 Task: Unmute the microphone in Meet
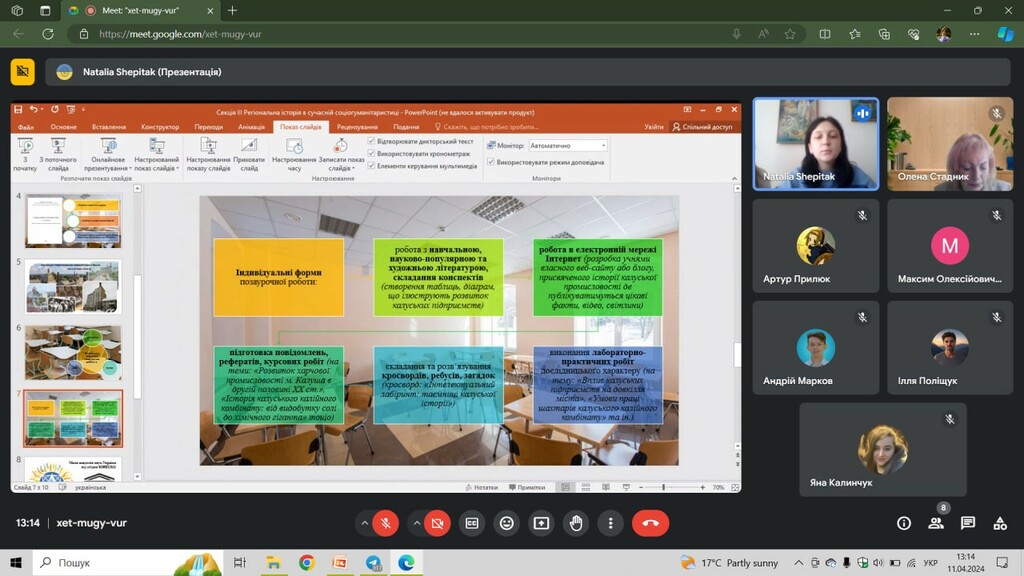click(386, 522)
